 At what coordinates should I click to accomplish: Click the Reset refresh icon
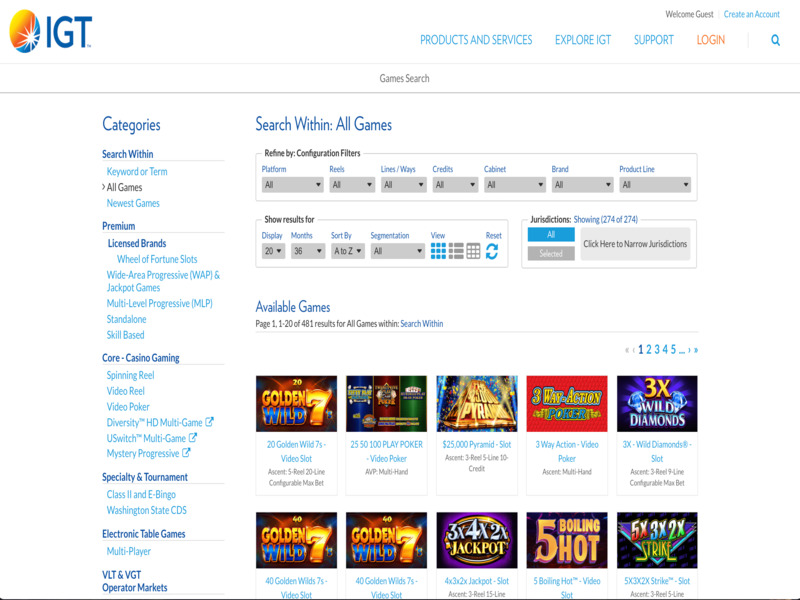point(492,252)
